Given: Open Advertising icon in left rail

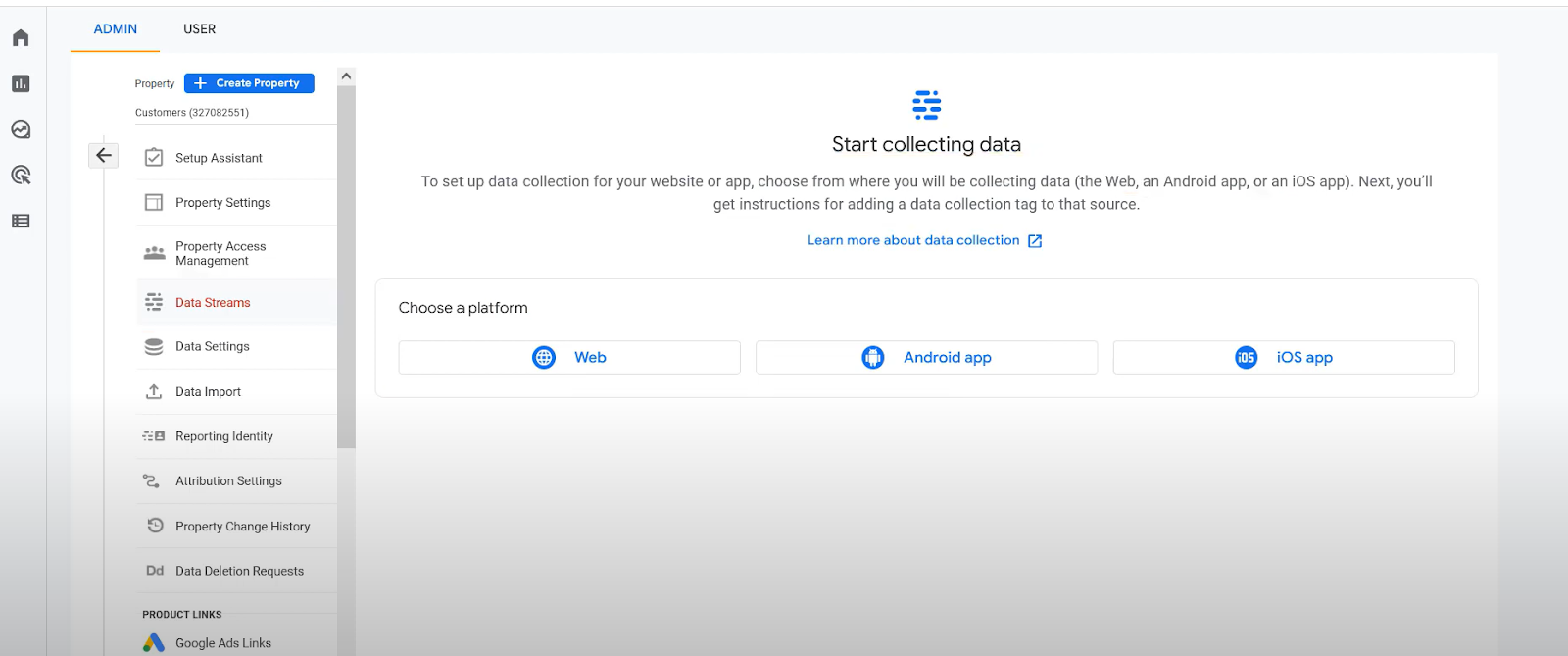Looking at the screenshot, I should click(21, 176).
